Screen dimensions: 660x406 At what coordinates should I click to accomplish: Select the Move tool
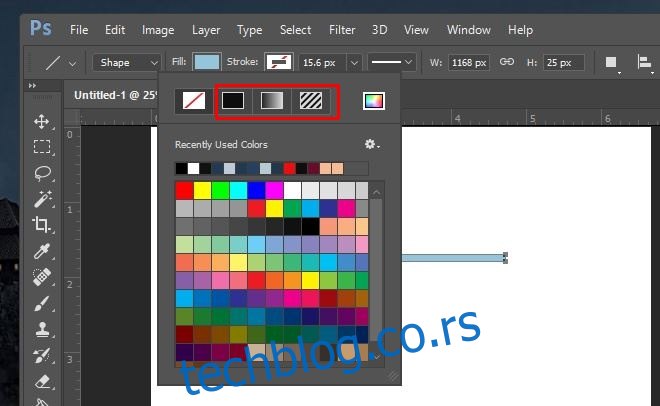point(42,122)
